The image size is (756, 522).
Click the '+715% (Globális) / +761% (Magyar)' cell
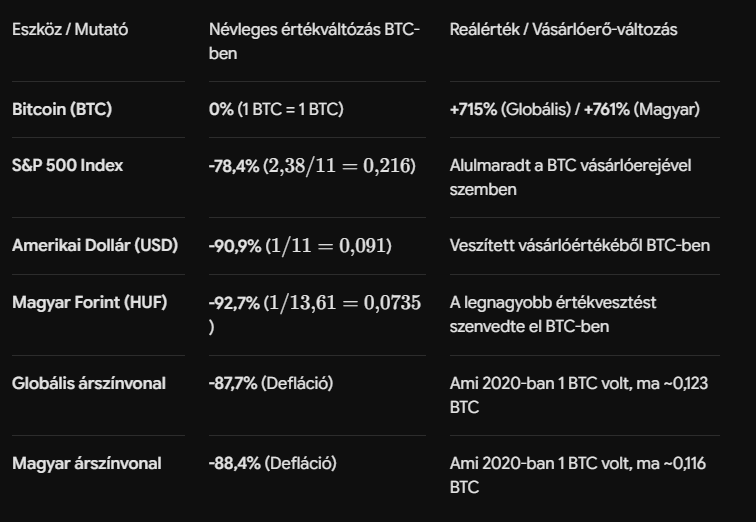point(574,109)
